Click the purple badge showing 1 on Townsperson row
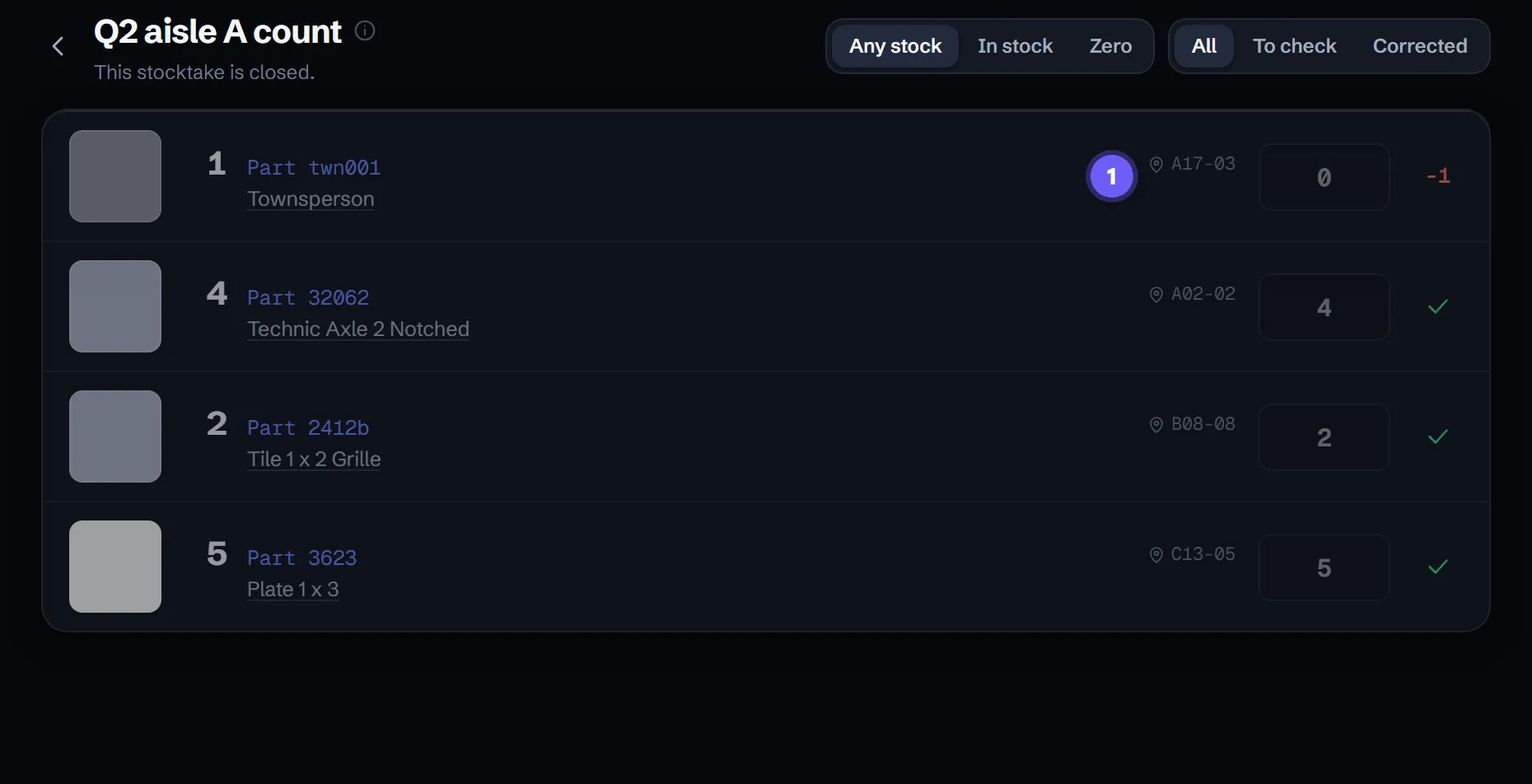 (1112, 176)
